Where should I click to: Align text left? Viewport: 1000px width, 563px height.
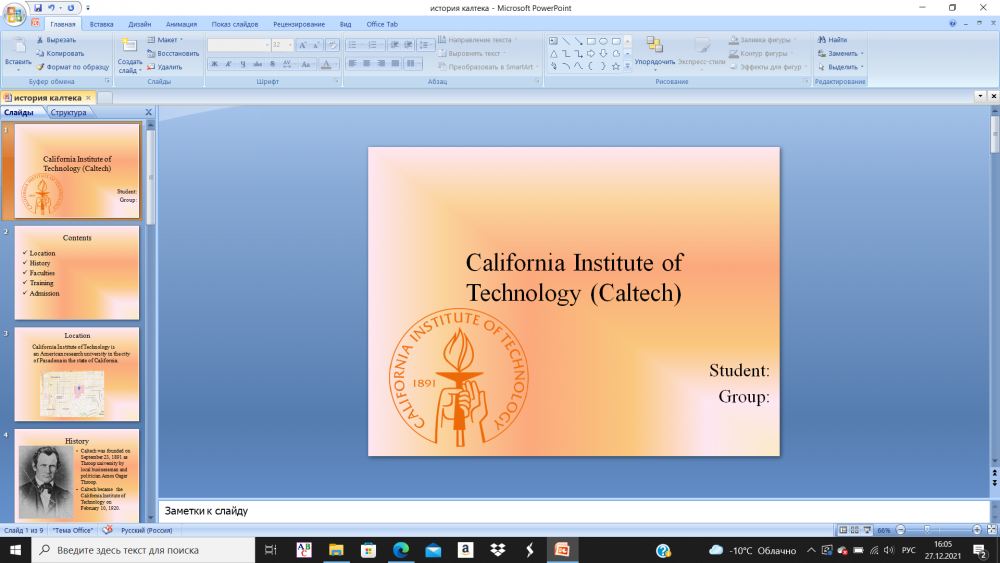coord(352,63)
